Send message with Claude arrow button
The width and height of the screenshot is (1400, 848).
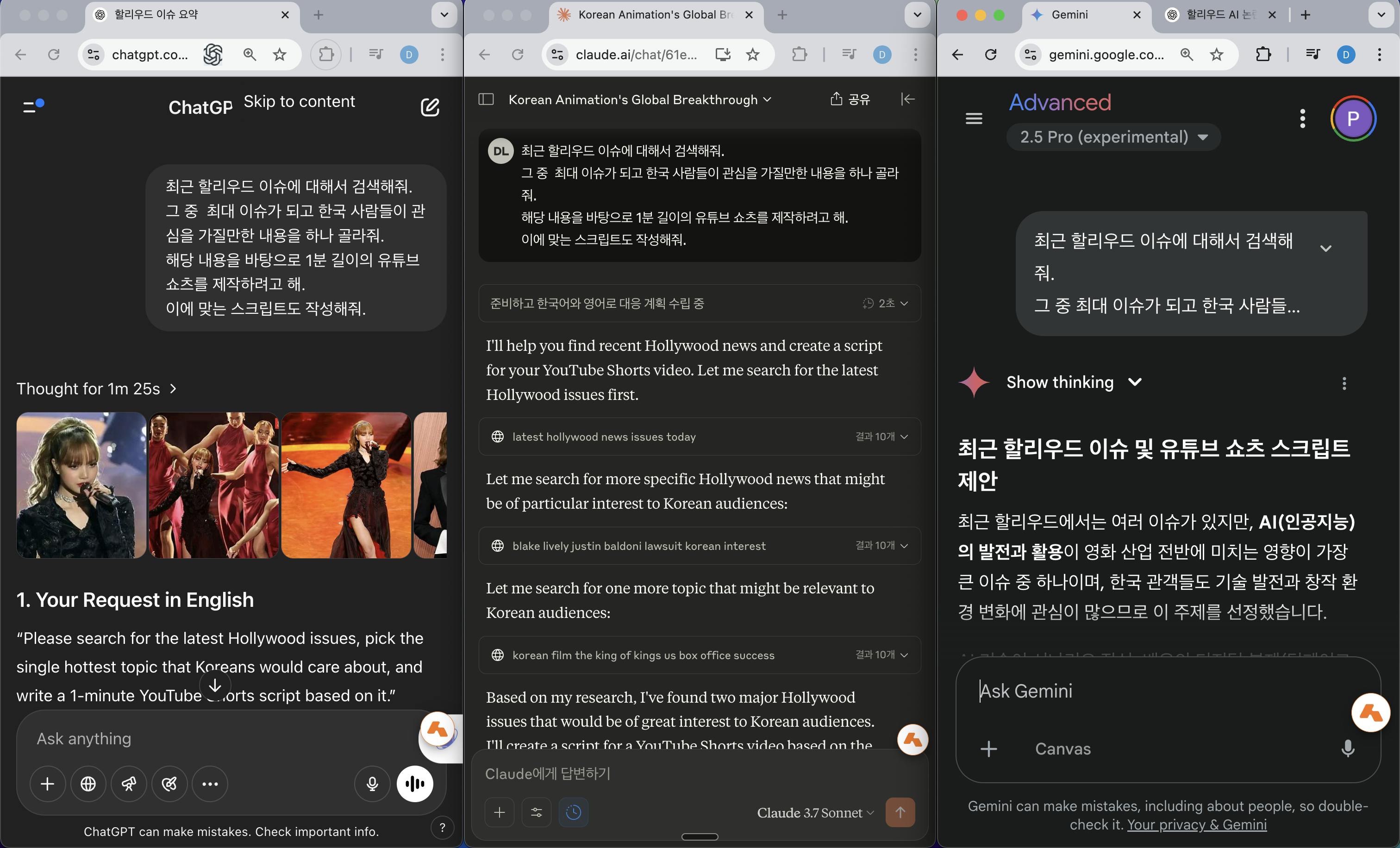pyautogui.click(x=900, y=812)
